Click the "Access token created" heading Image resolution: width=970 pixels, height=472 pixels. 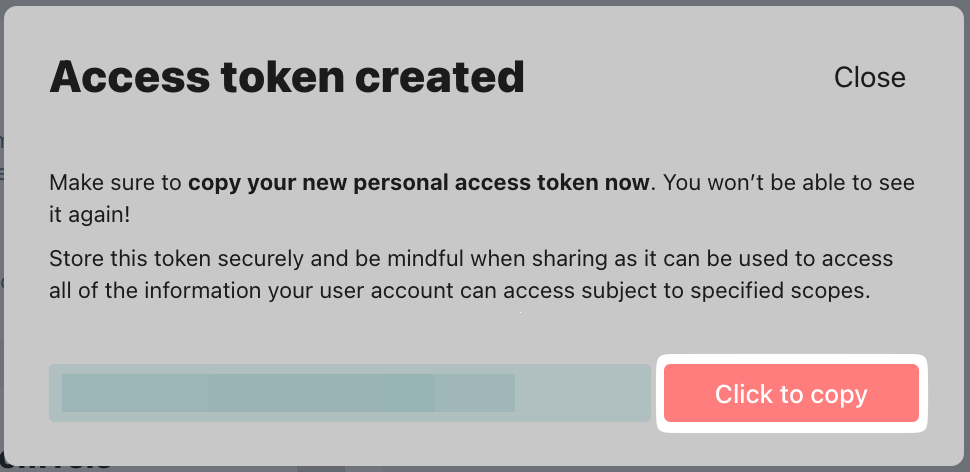pyautogui.click(x=287, y=77)
